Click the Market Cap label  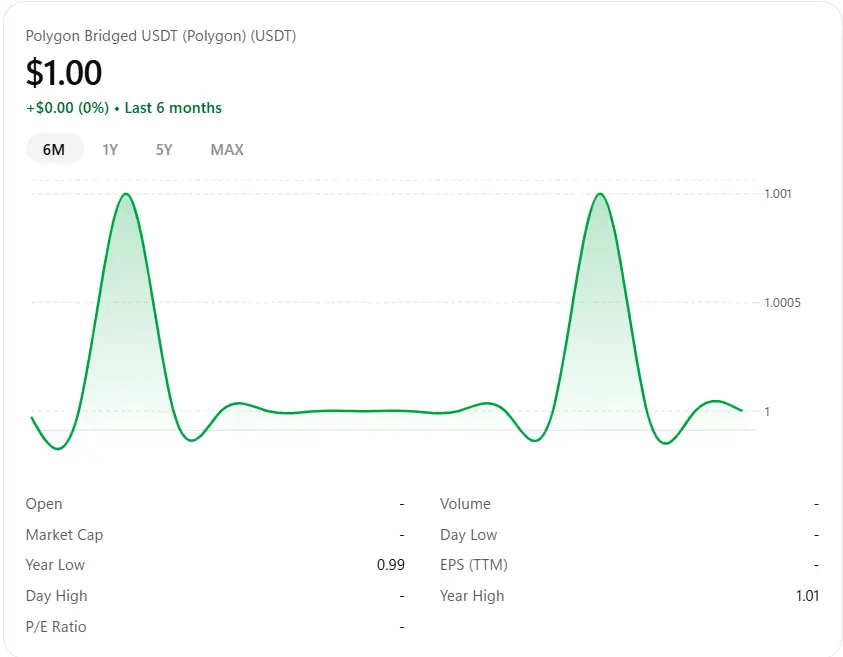click(65, 535)
